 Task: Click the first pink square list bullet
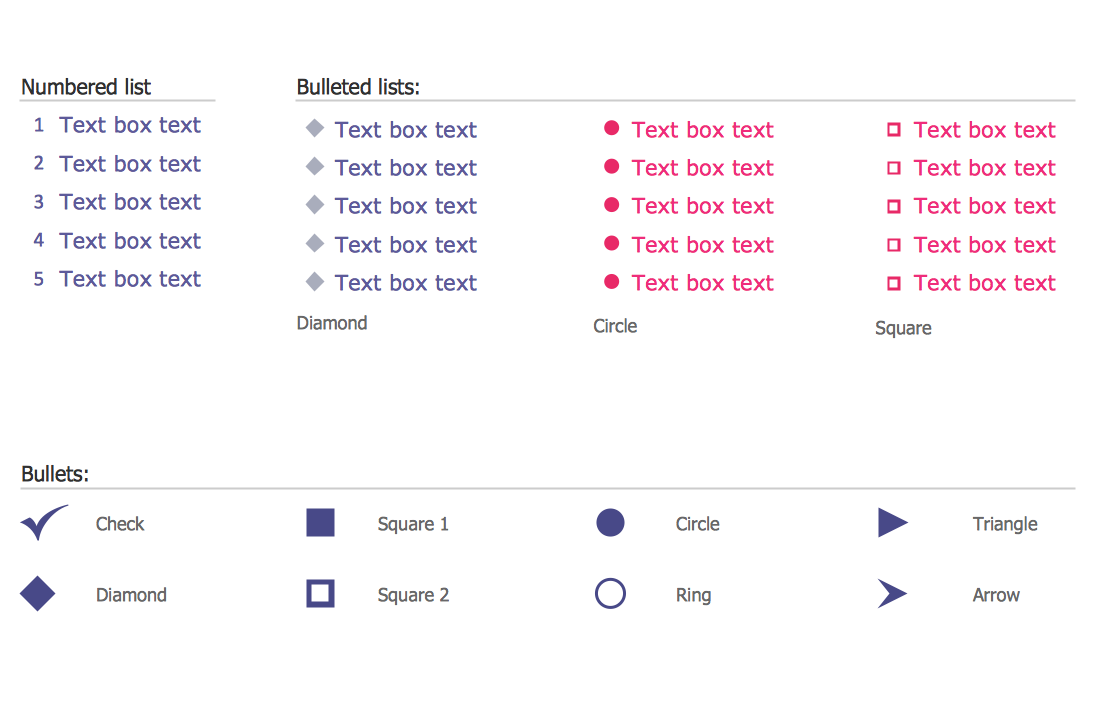(894, 129)
